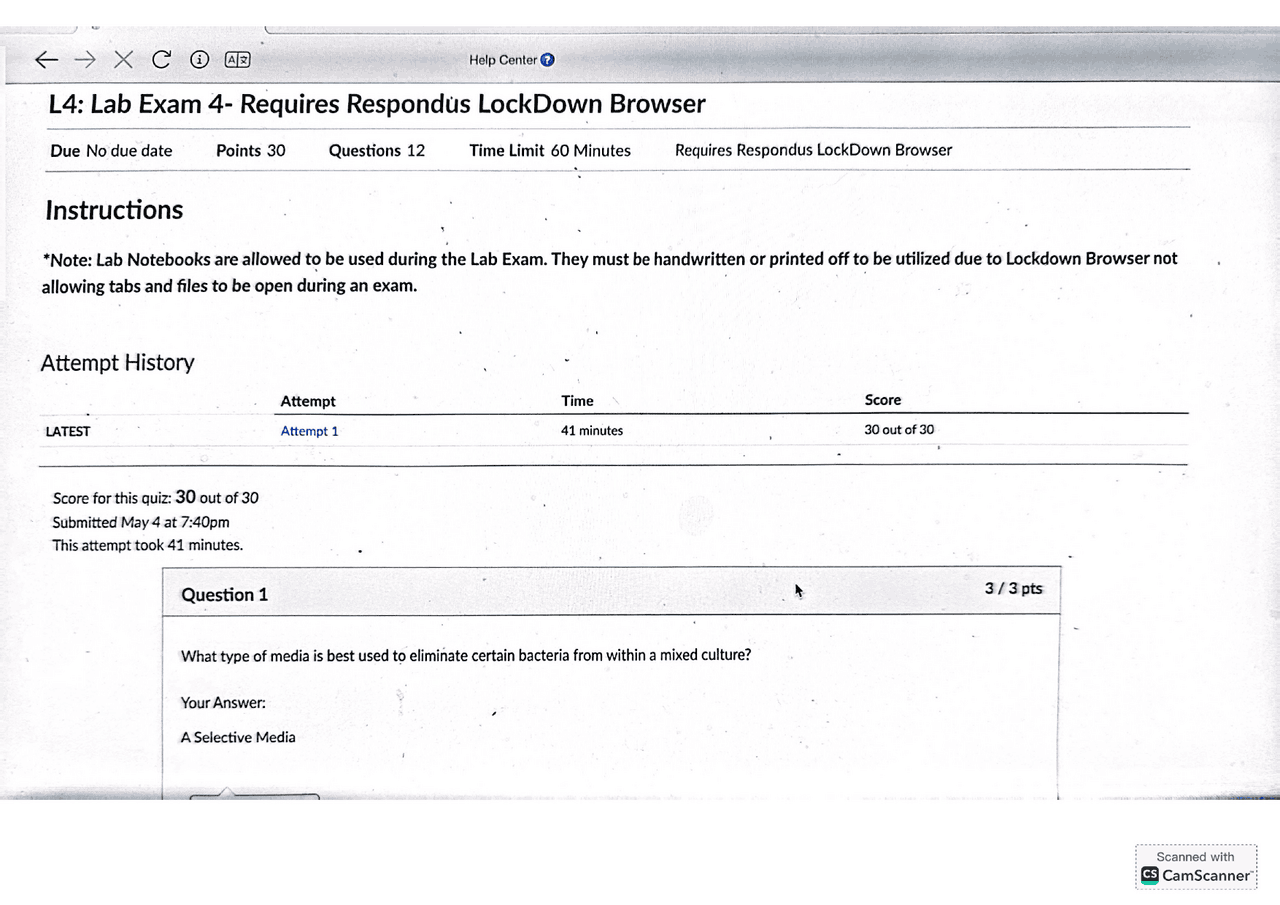
Task: Click the Attempt History heading
Action: click(x=117, y=363)
